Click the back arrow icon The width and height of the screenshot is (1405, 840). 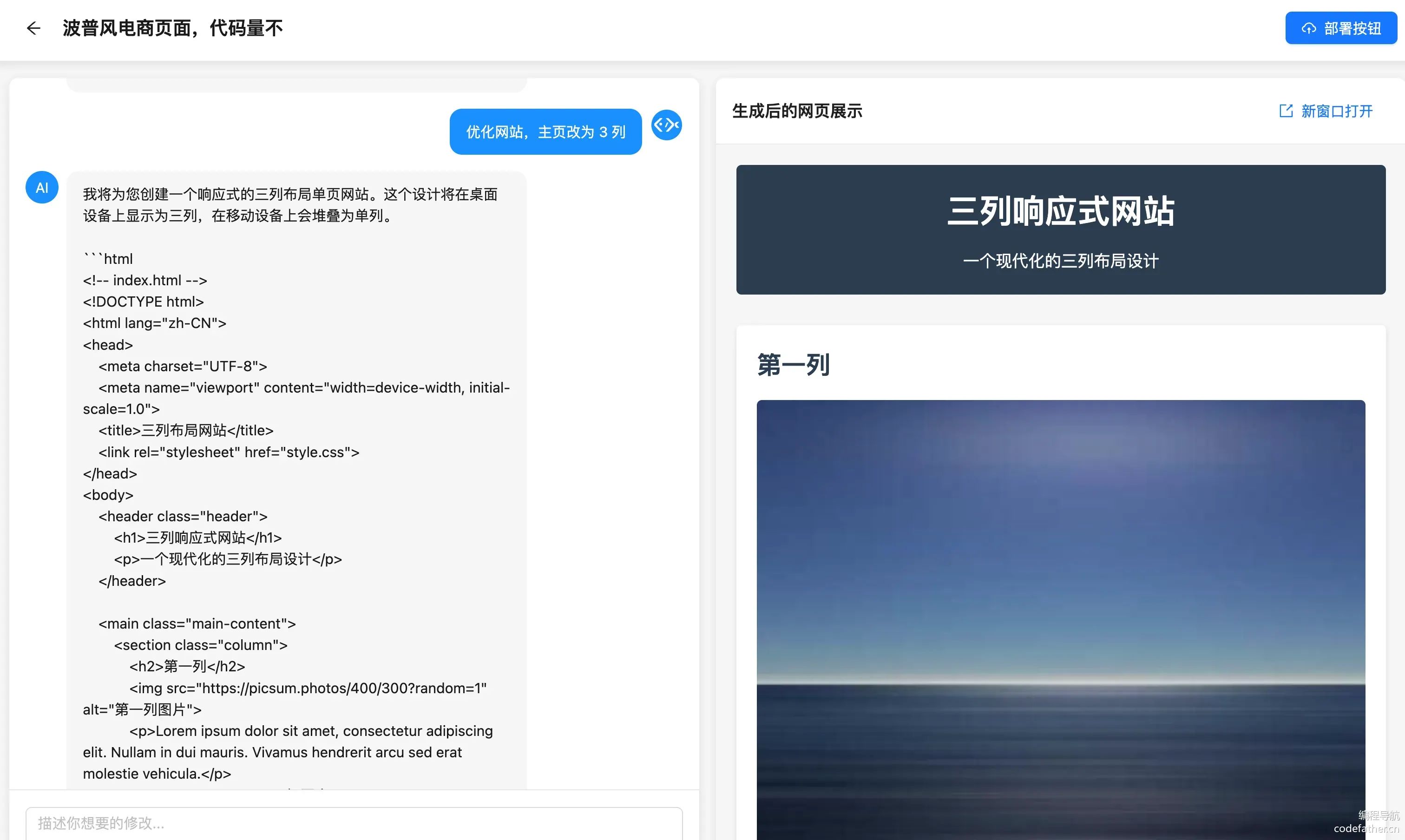click(33, 28)
